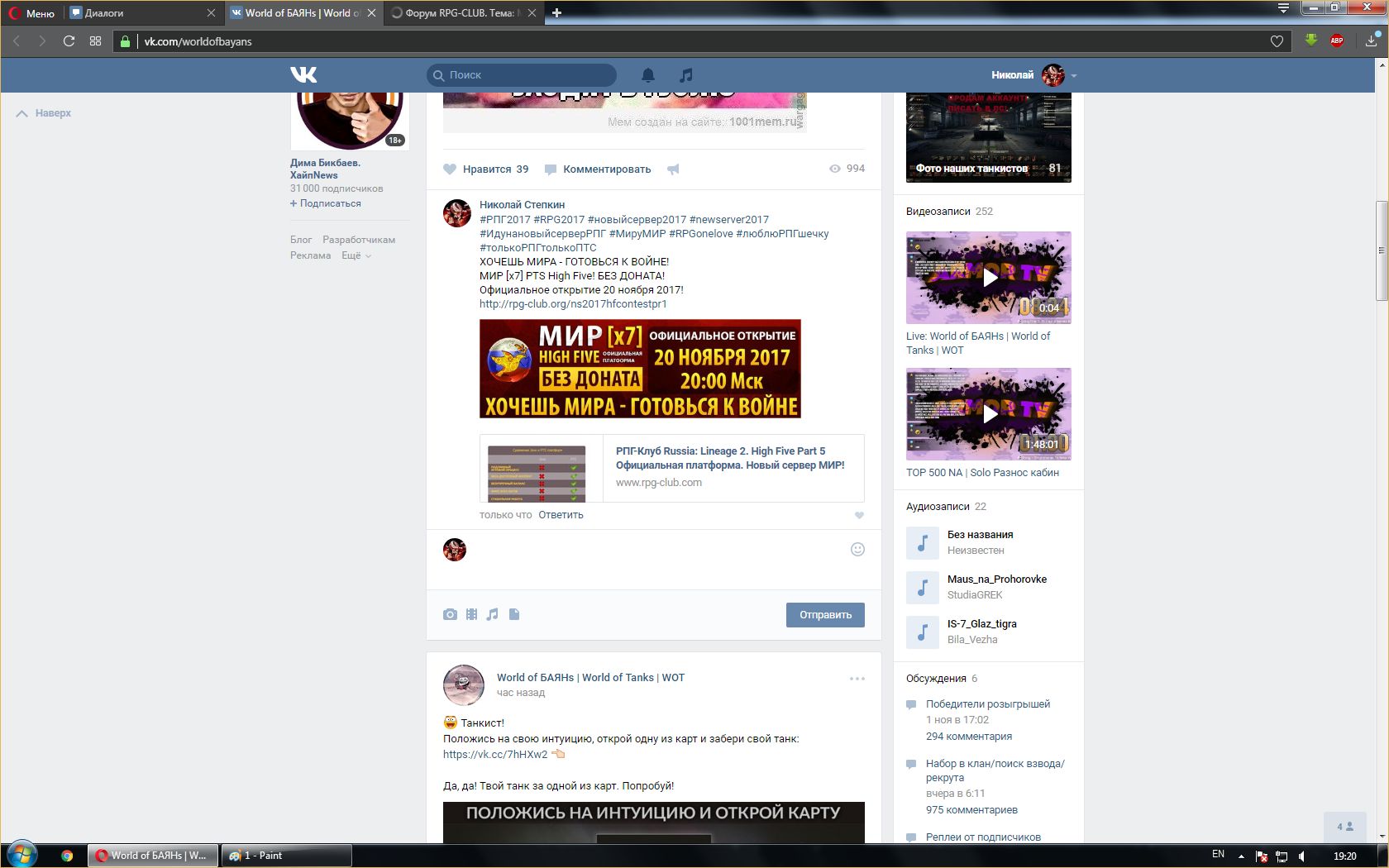Open the Реклама footer link
Screen dimensions: 1389x868
pyautogui.click(x=310, y=255)
